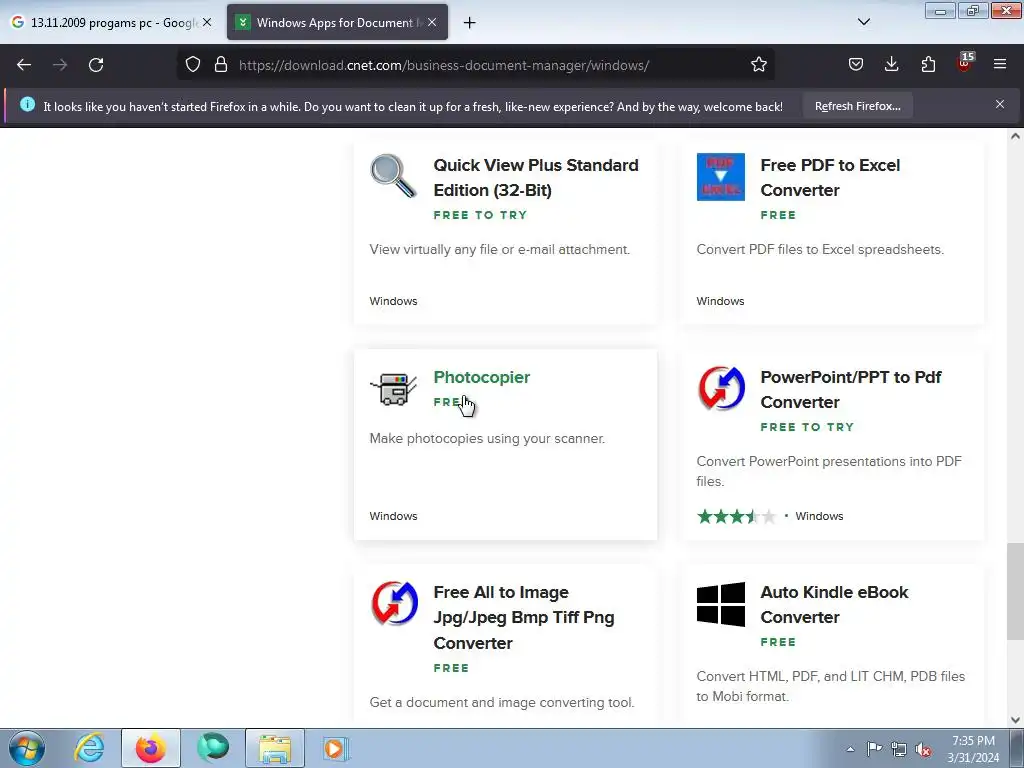Screen dimensions: 1024x768
Task: Go back to the previous page
Action: click(24, 65)
